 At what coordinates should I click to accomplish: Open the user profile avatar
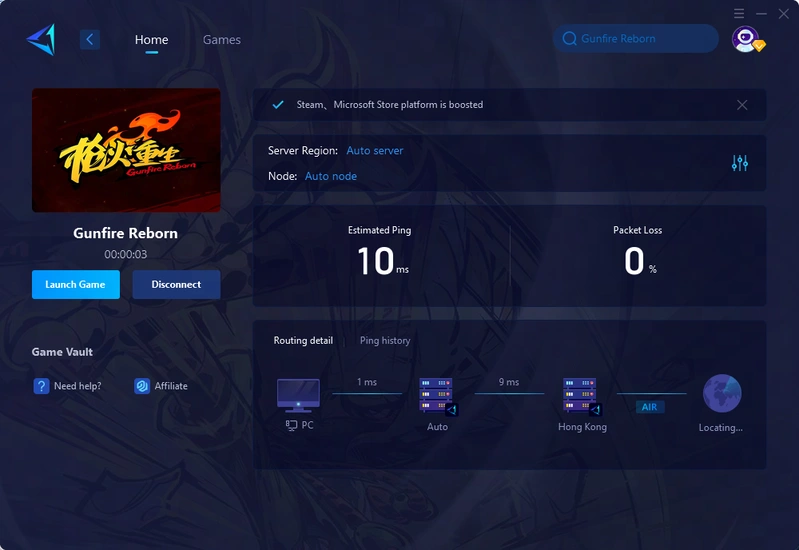pyautogui.click(x=747, y=39)
